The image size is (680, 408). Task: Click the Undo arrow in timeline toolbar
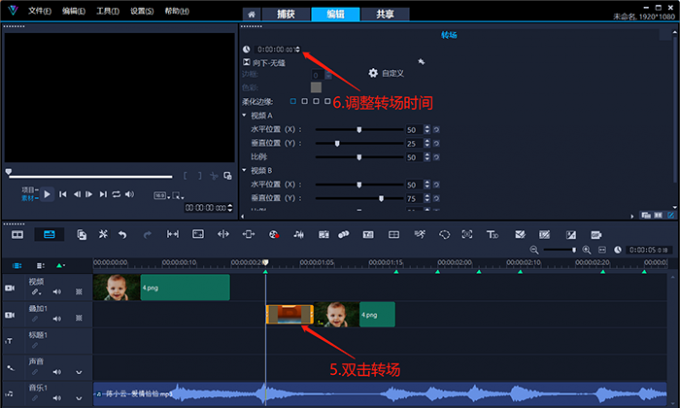tap(122, 234)
